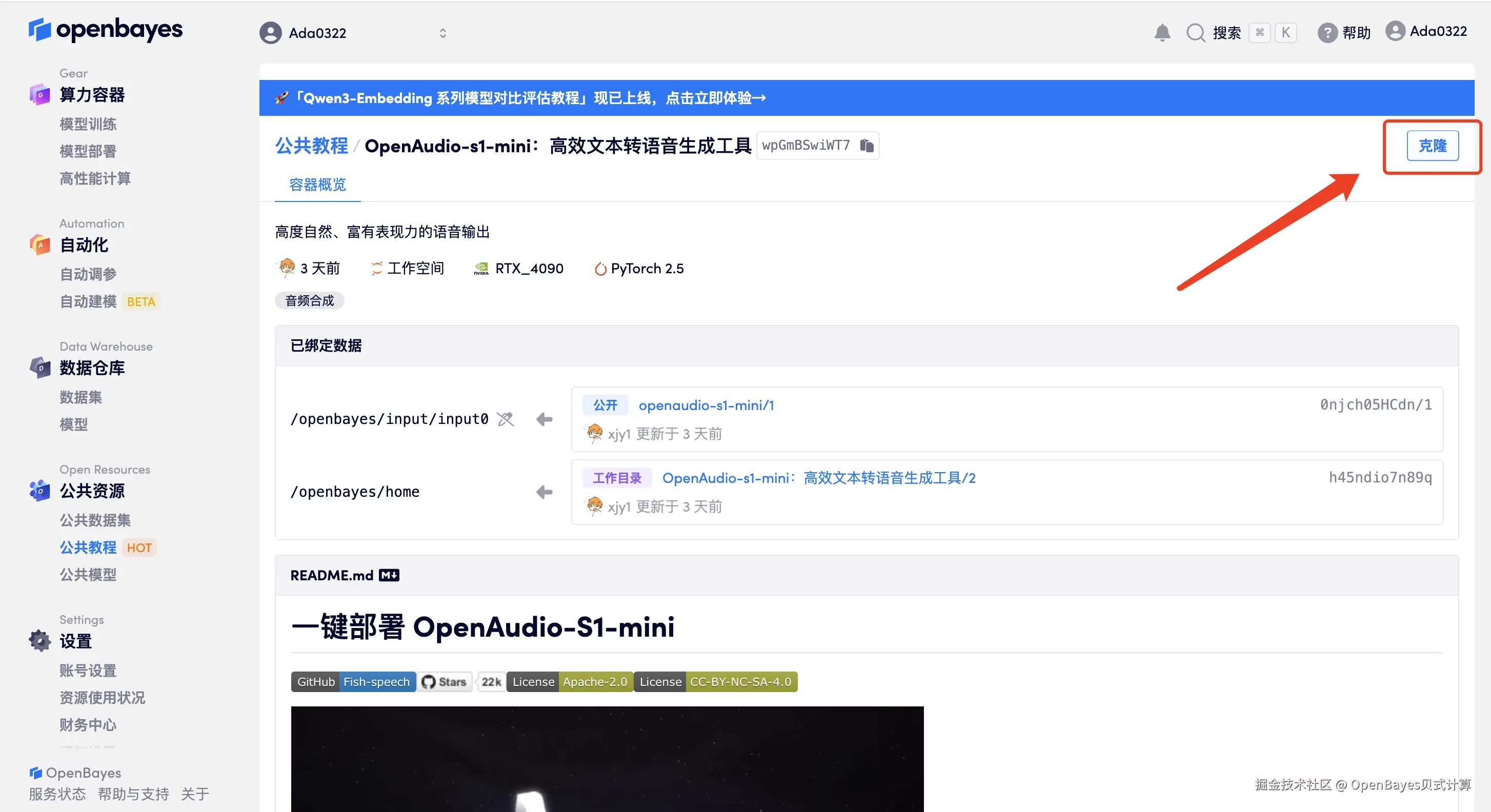Open the OpenAudio-s1-mini 高效文本转语音生成工具/2 link

819,478
